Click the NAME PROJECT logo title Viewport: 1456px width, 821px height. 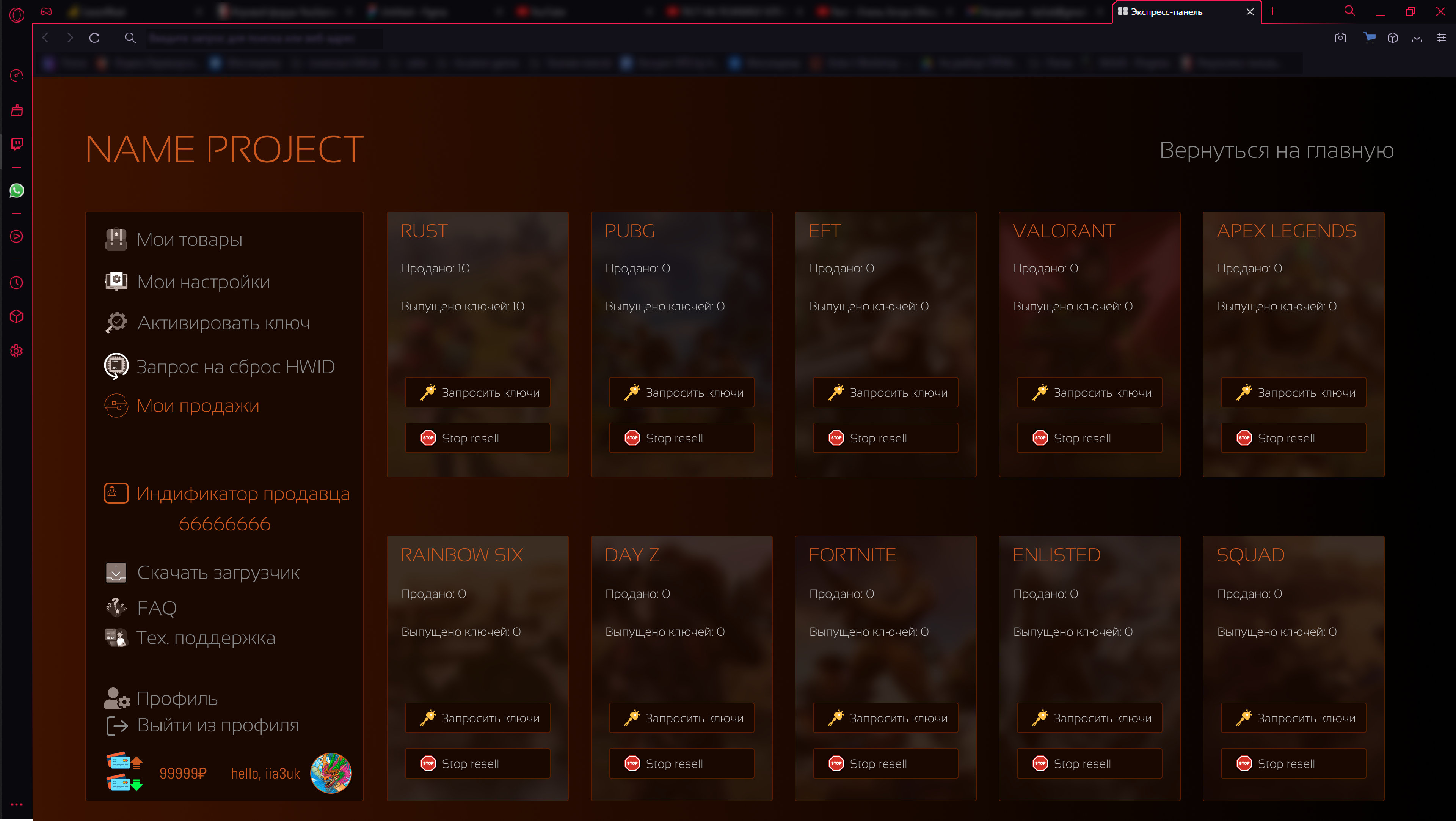click(x=224, y=149)
